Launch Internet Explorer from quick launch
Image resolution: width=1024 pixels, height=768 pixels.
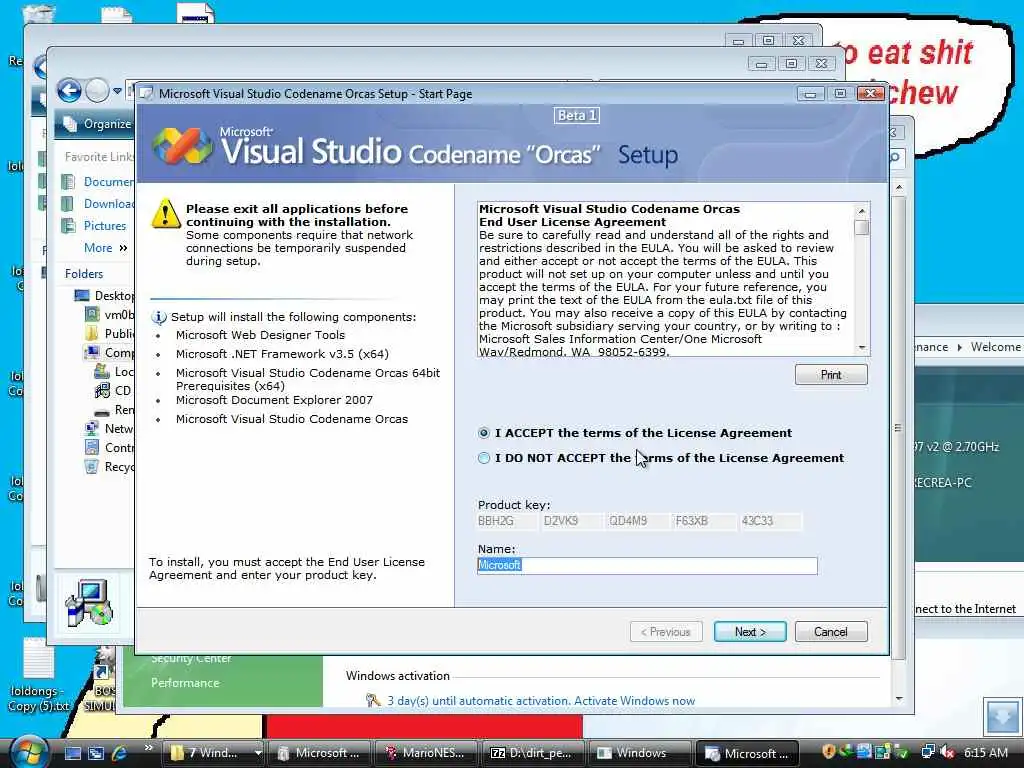[x=120, y=753]
